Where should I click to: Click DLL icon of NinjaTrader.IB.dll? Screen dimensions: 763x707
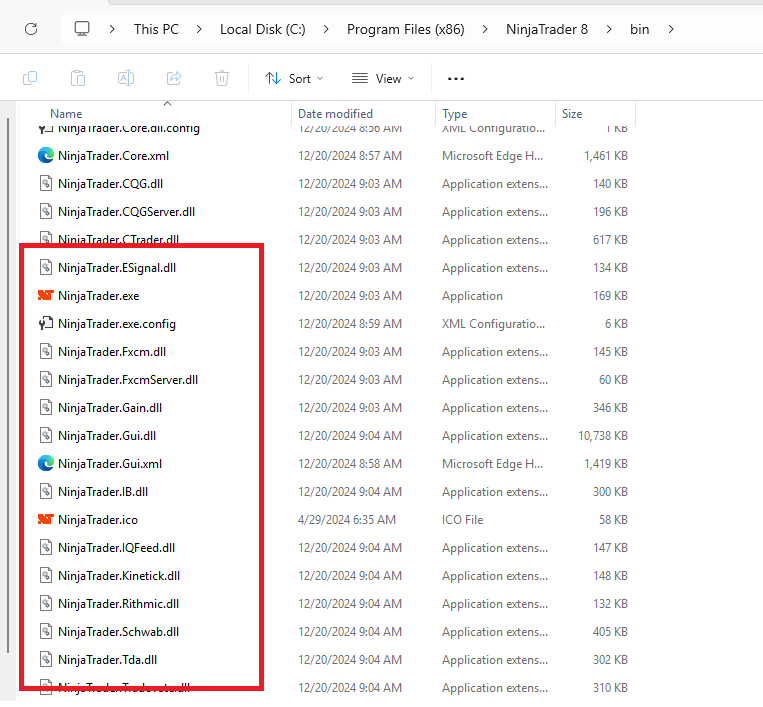coord(46,491)
